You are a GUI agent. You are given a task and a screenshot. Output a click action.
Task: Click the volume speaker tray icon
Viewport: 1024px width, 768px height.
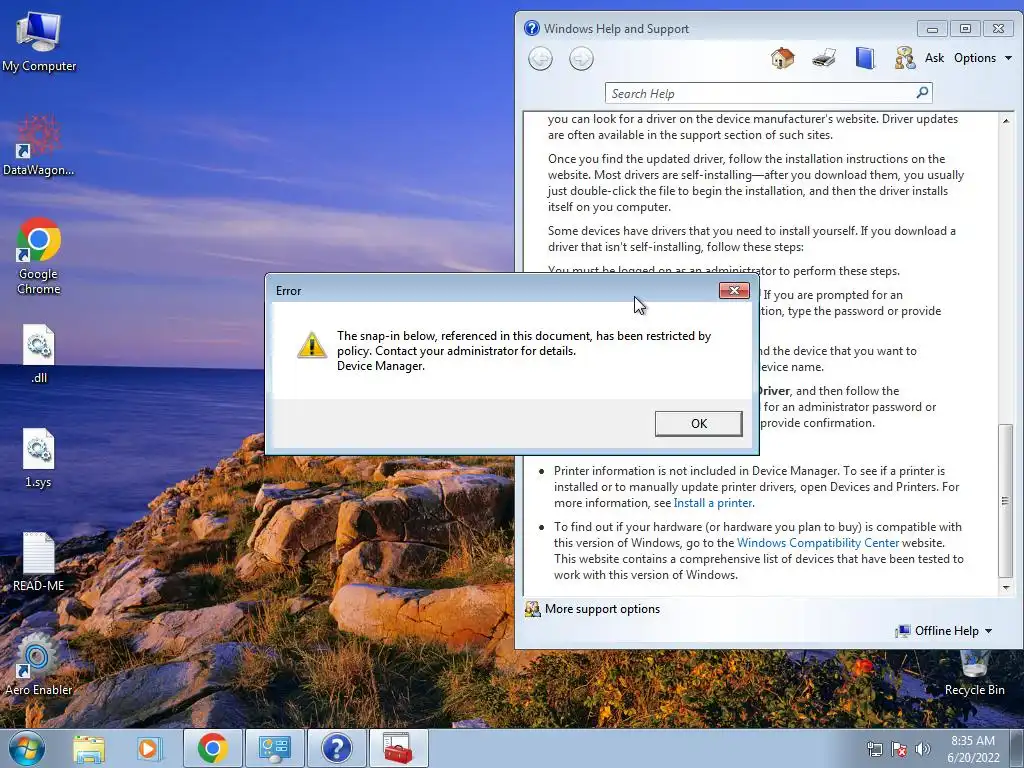click(923, 749)
